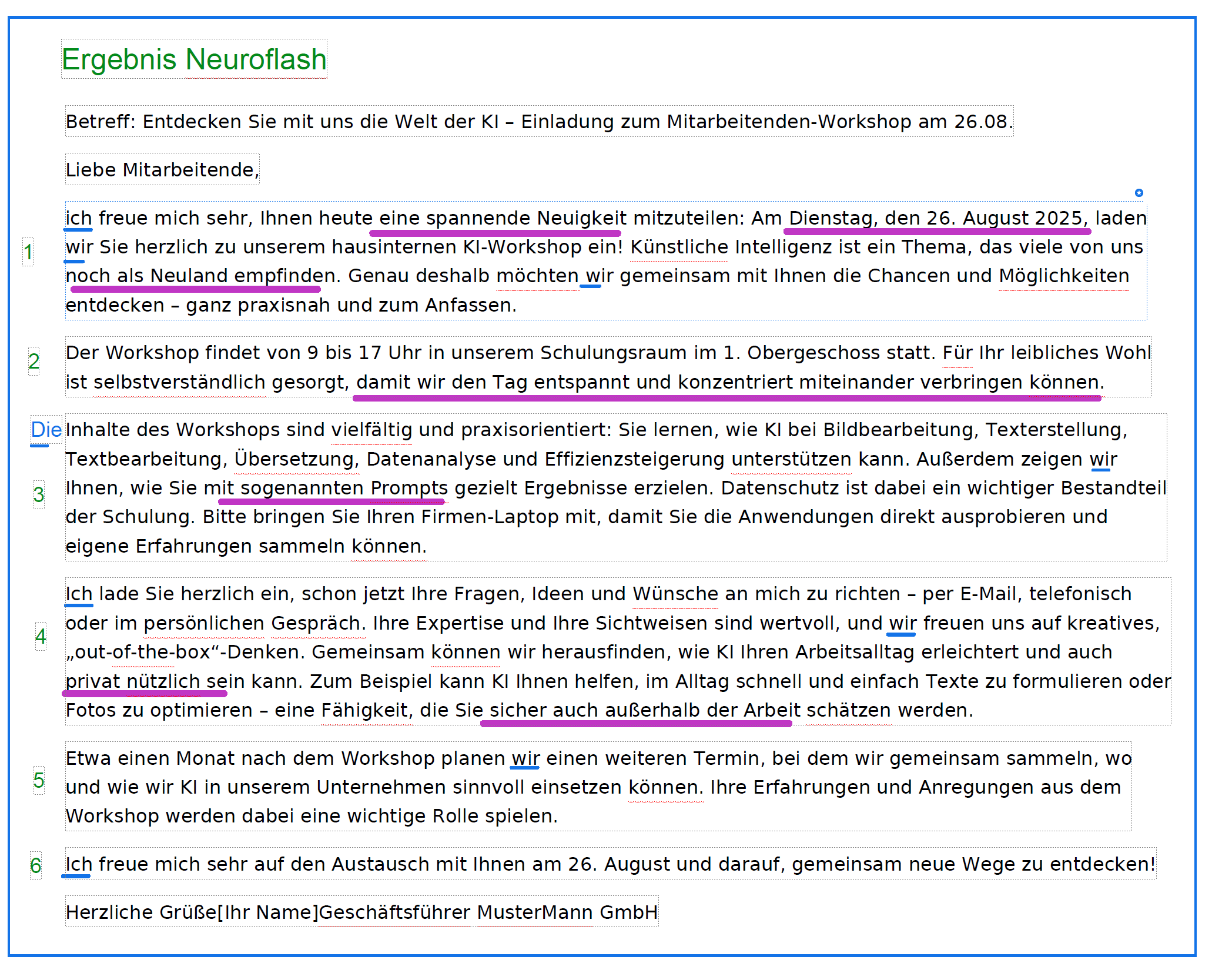The height and width of the screenshot is (980, 1212).
Task: Click the blue word "Die" beside paragraph 3
Action: coord(46,430)
